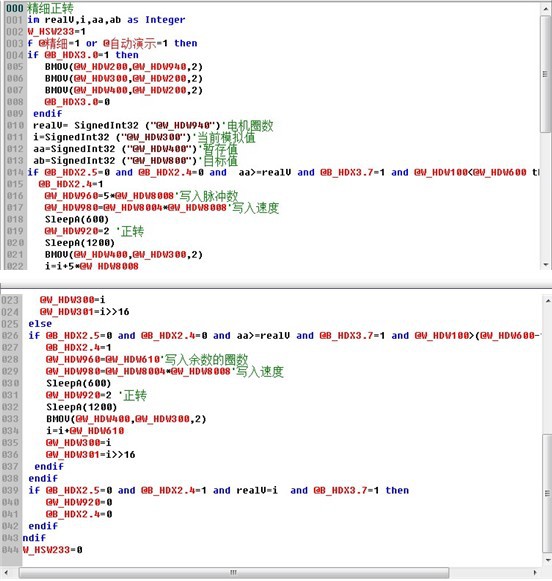
Task: Click the horizontal scrollbar left arrow
Action: [7, 572]
